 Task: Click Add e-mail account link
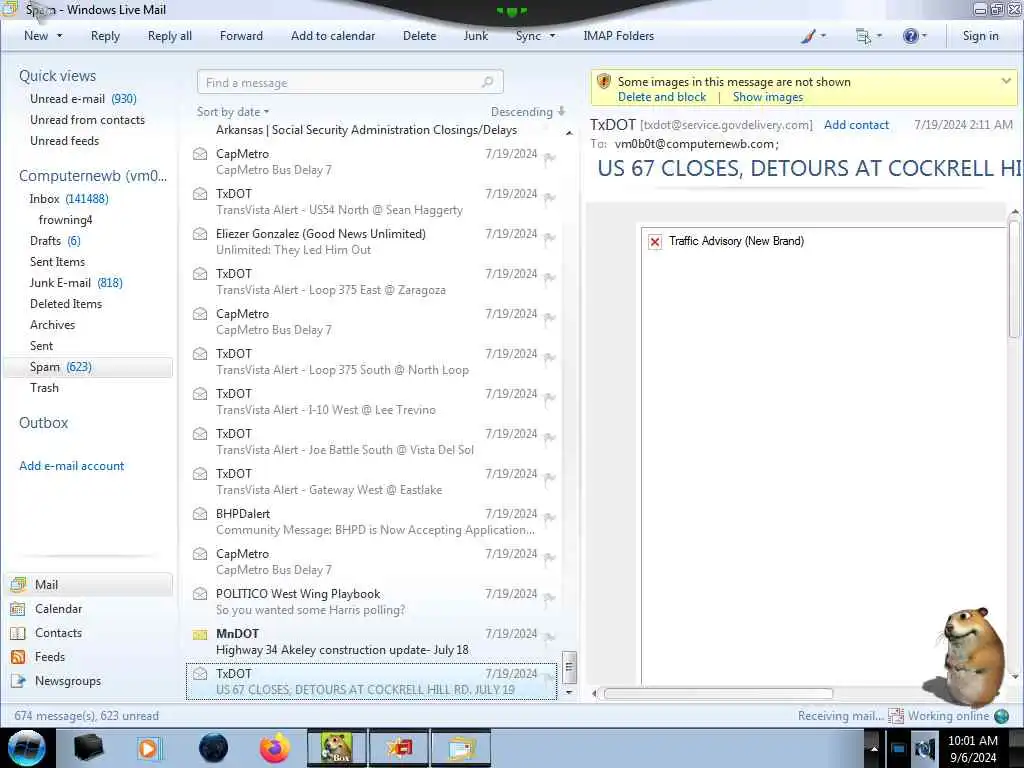coord(72,466)
